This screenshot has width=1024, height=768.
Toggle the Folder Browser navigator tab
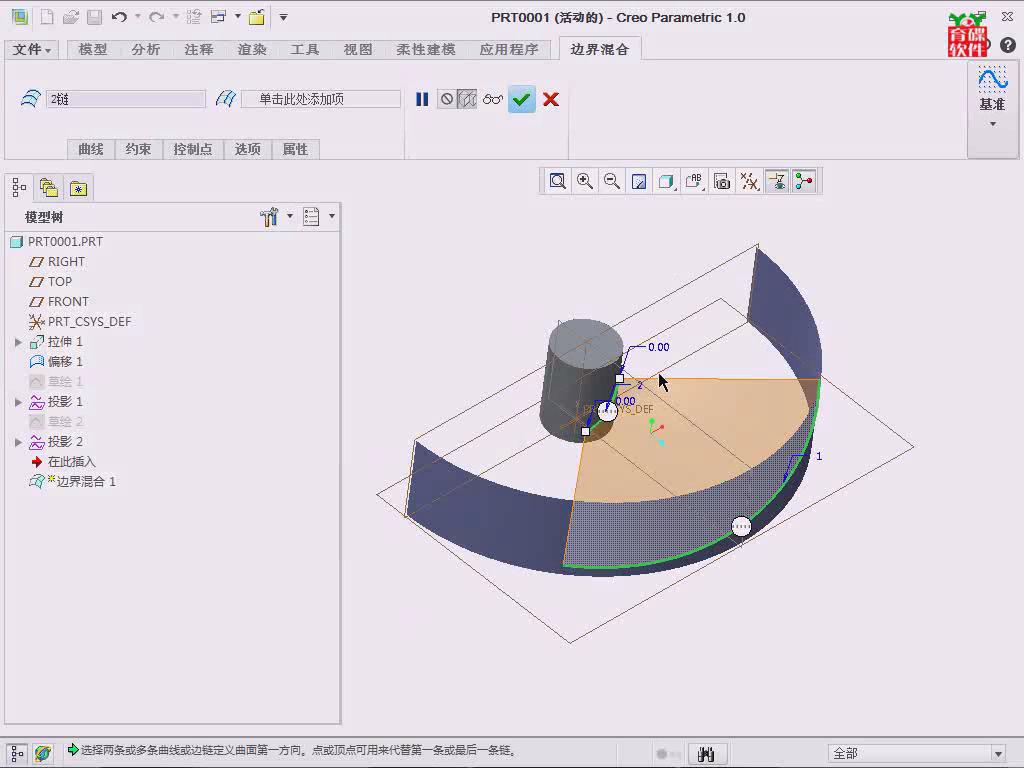tap(48, 188)
